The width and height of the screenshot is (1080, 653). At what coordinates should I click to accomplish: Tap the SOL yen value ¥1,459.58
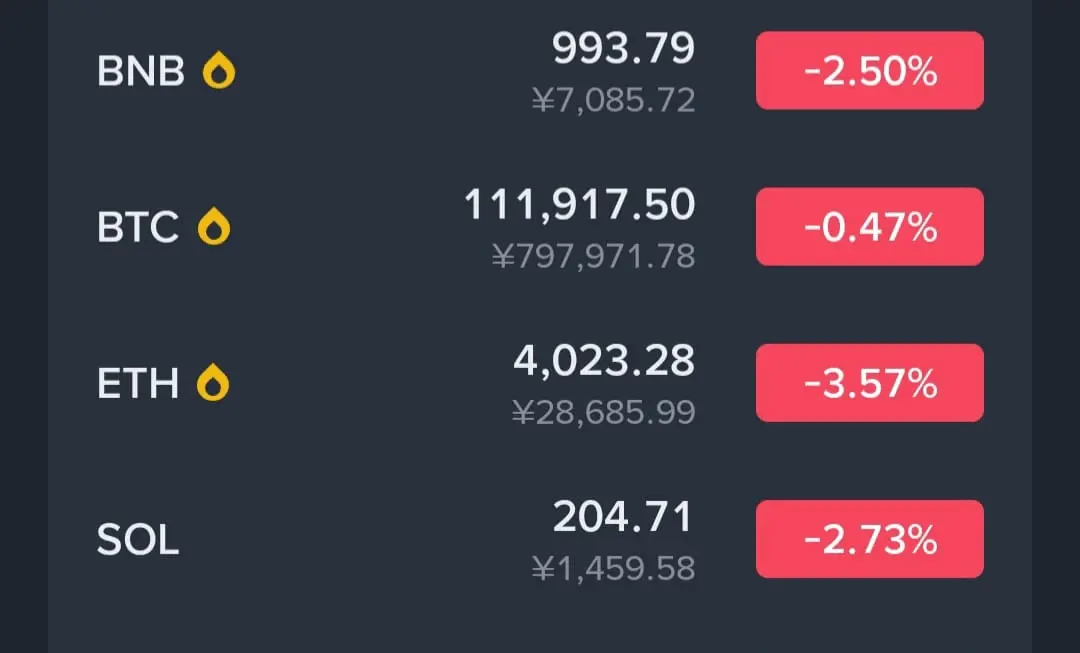point(614,570)
